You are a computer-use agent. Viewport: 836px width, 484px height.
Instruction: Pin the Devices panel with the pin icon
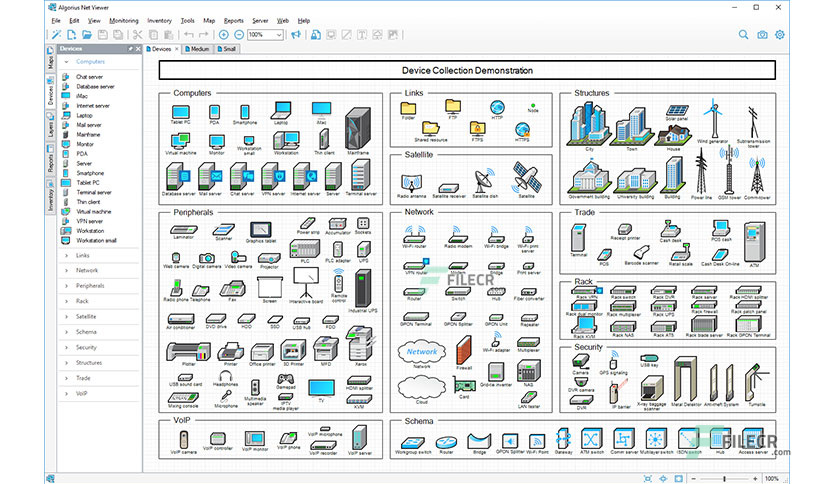point(131,49)
